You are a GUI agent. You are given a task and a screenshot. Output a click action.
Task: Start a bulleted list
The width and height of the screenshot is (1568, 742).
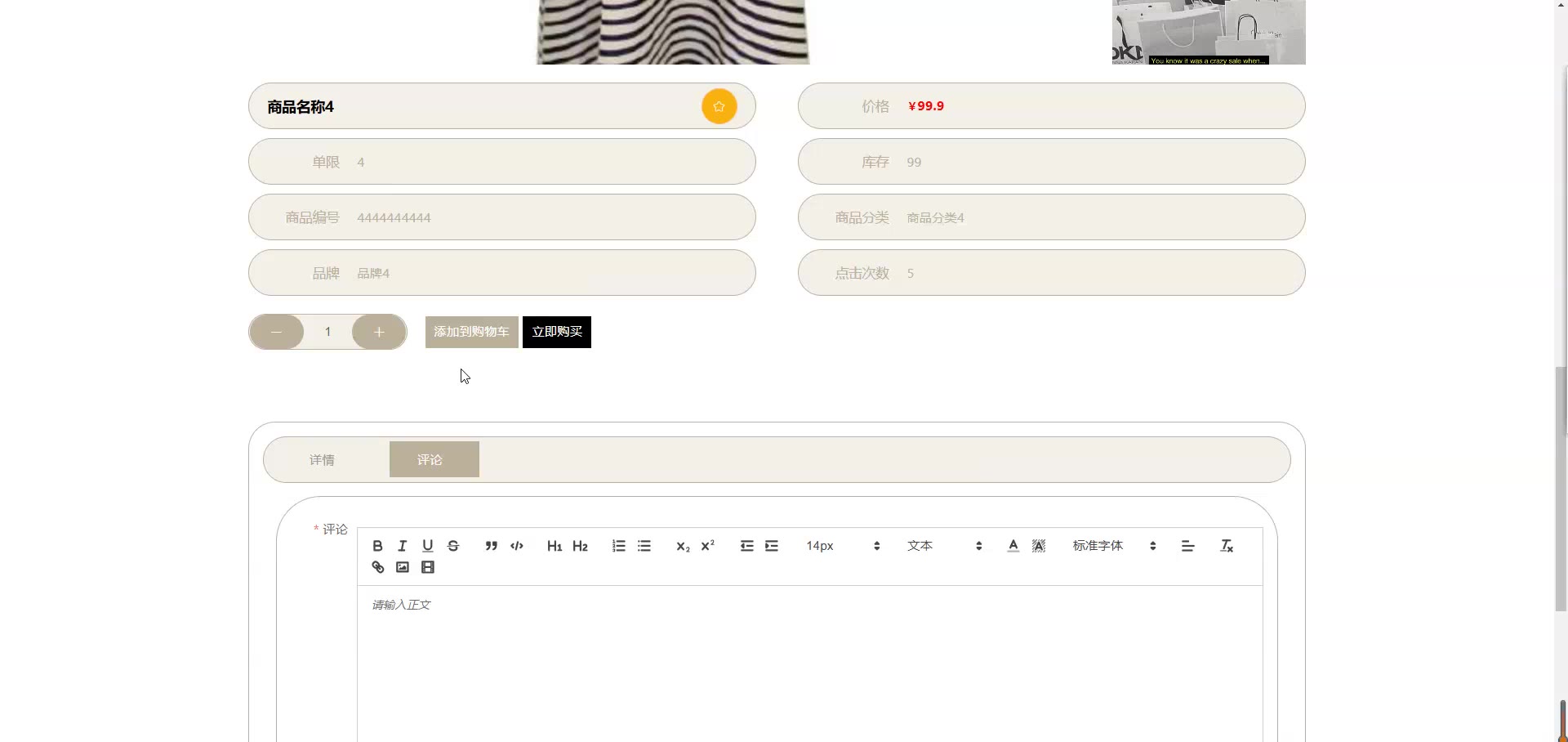(644, 546)
